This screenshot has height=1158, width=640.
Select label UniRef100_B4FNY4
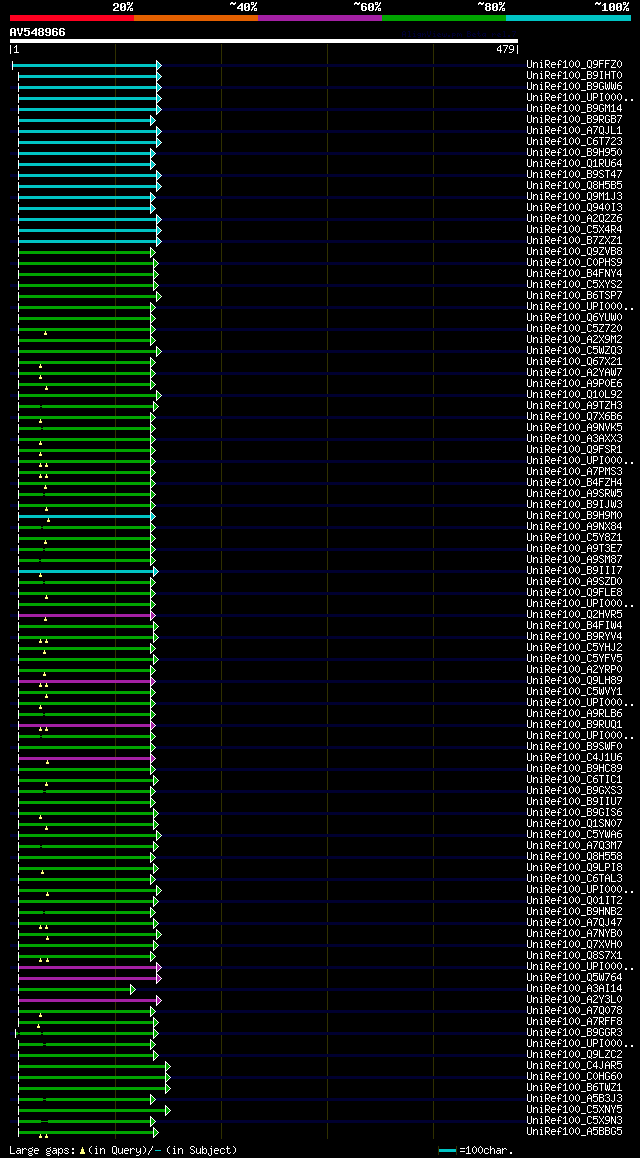pyautogui.click(x=574, y=274)
